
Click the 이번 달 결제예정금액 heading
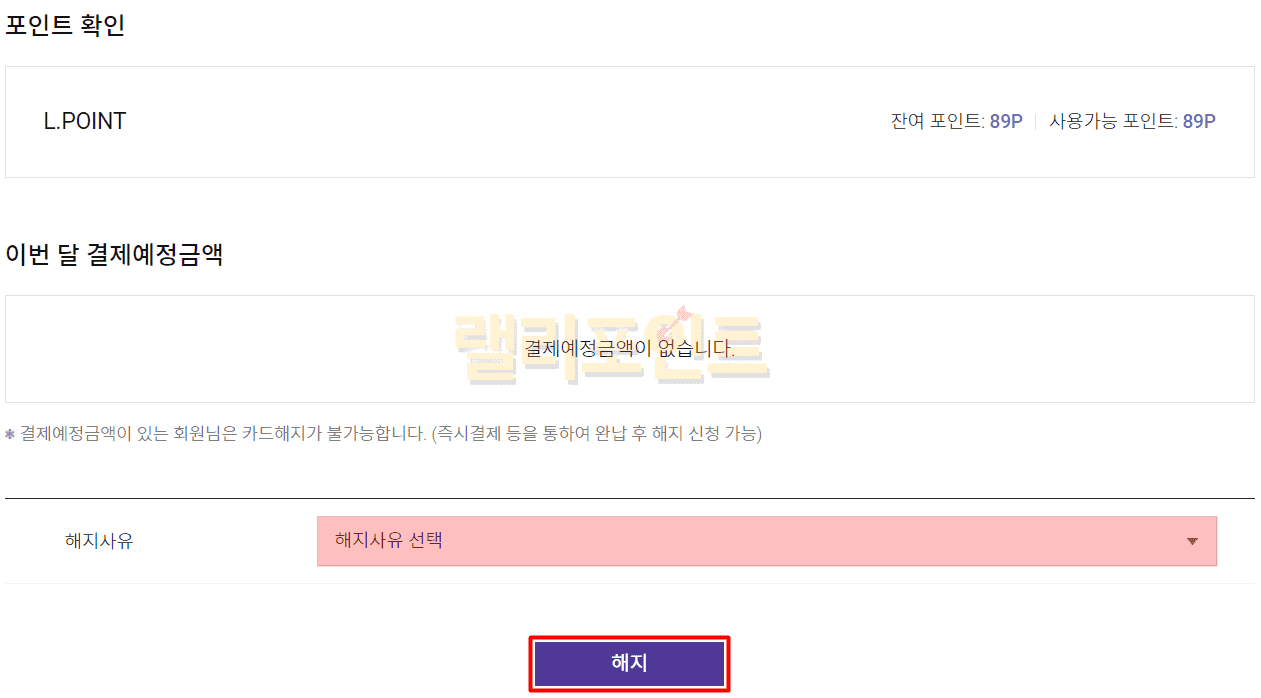(x=114, y=255)
